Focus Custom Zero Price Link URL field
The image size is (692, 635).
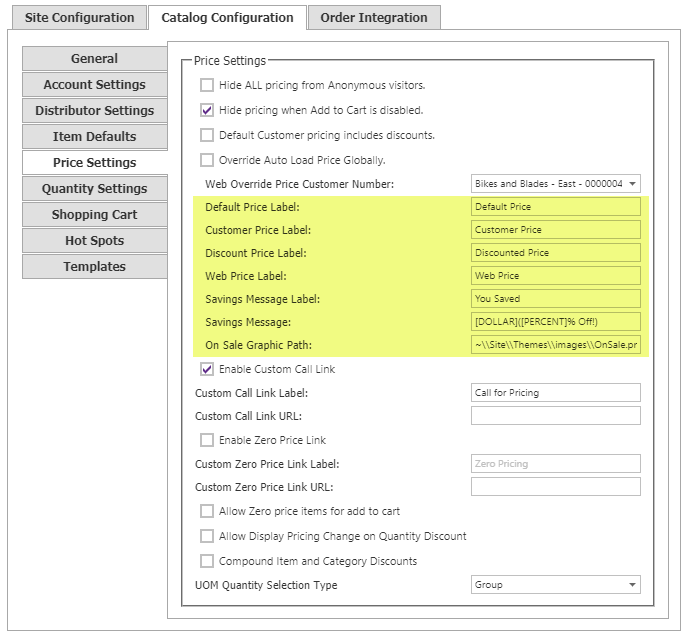click(x=556, y=487)
